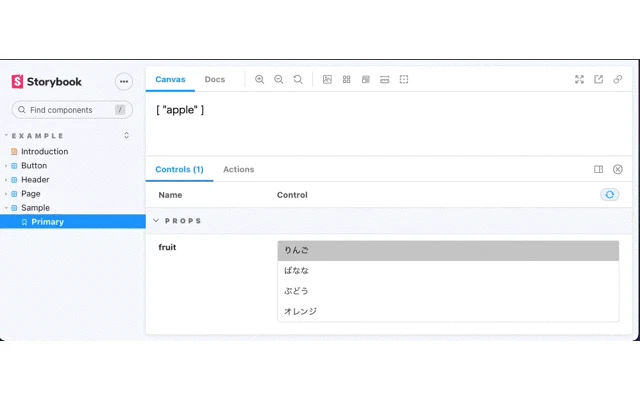This screenshot has width=640, height=400.
Task: Select ぶどう in fruit list
Action: coord(448,291)
